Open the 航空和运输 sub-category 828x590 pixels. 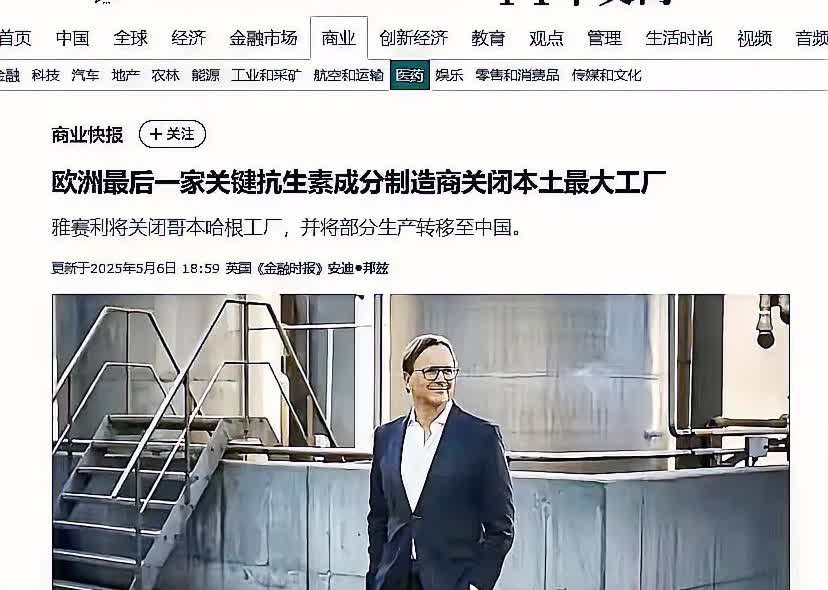pos(348,75)
